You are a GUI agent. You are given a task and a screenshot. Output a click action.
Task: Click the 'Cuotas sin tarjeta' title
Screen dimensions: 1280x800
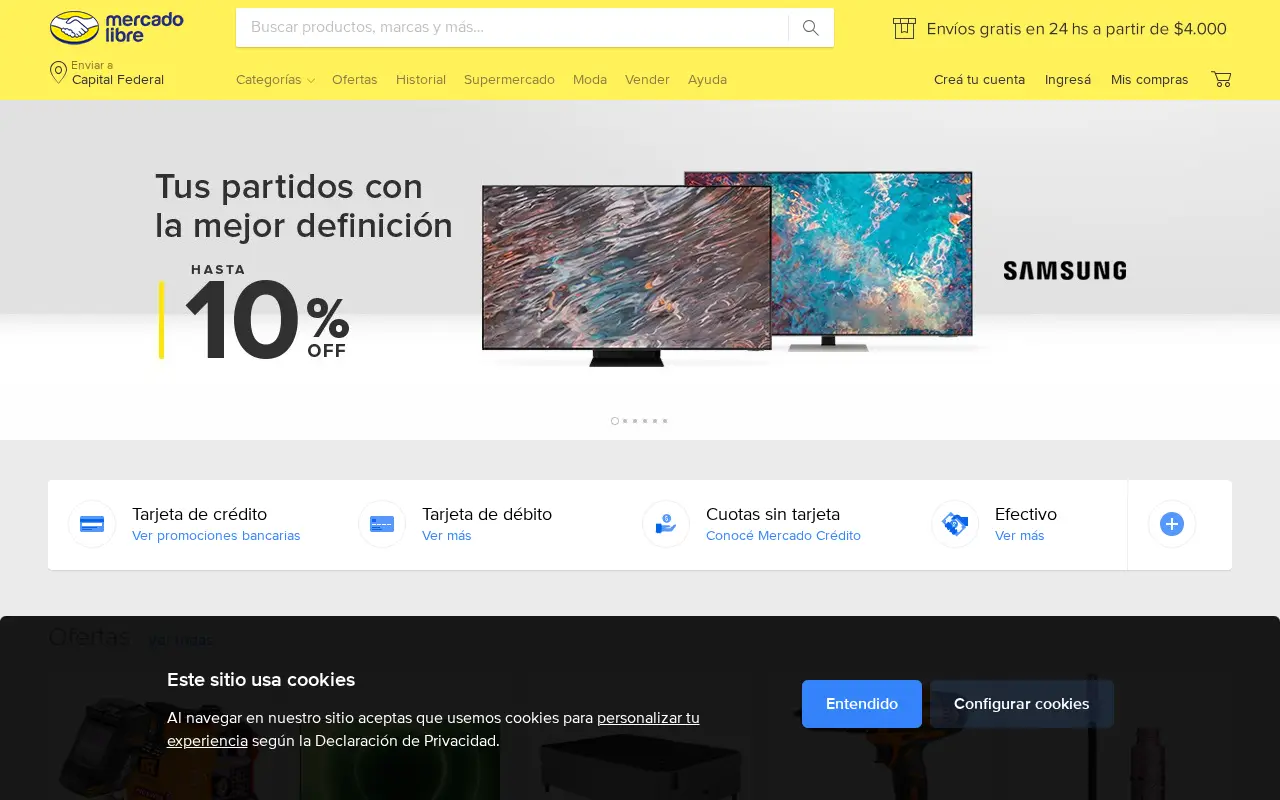(x=773, y=514)
